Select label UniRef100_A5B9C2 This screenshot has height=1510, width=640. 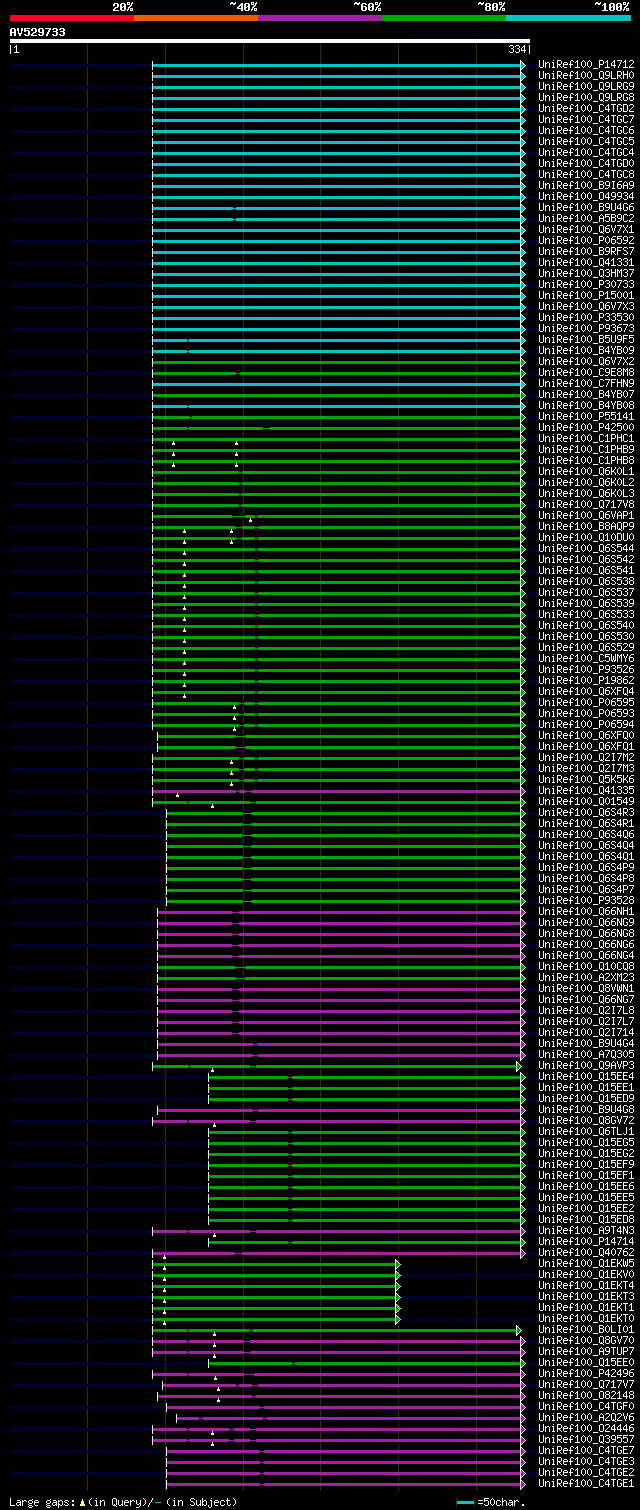tap(586, 218)
